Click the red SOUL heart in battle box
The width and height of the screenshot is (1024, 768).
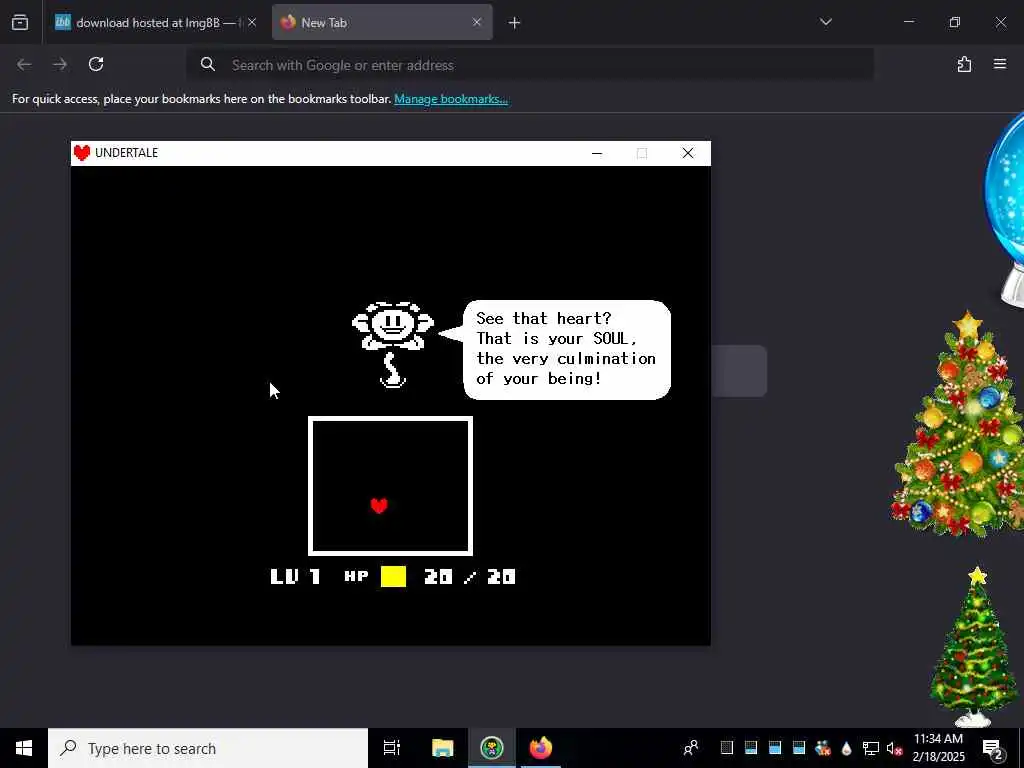pyautogui.click(x=379, y=505)
